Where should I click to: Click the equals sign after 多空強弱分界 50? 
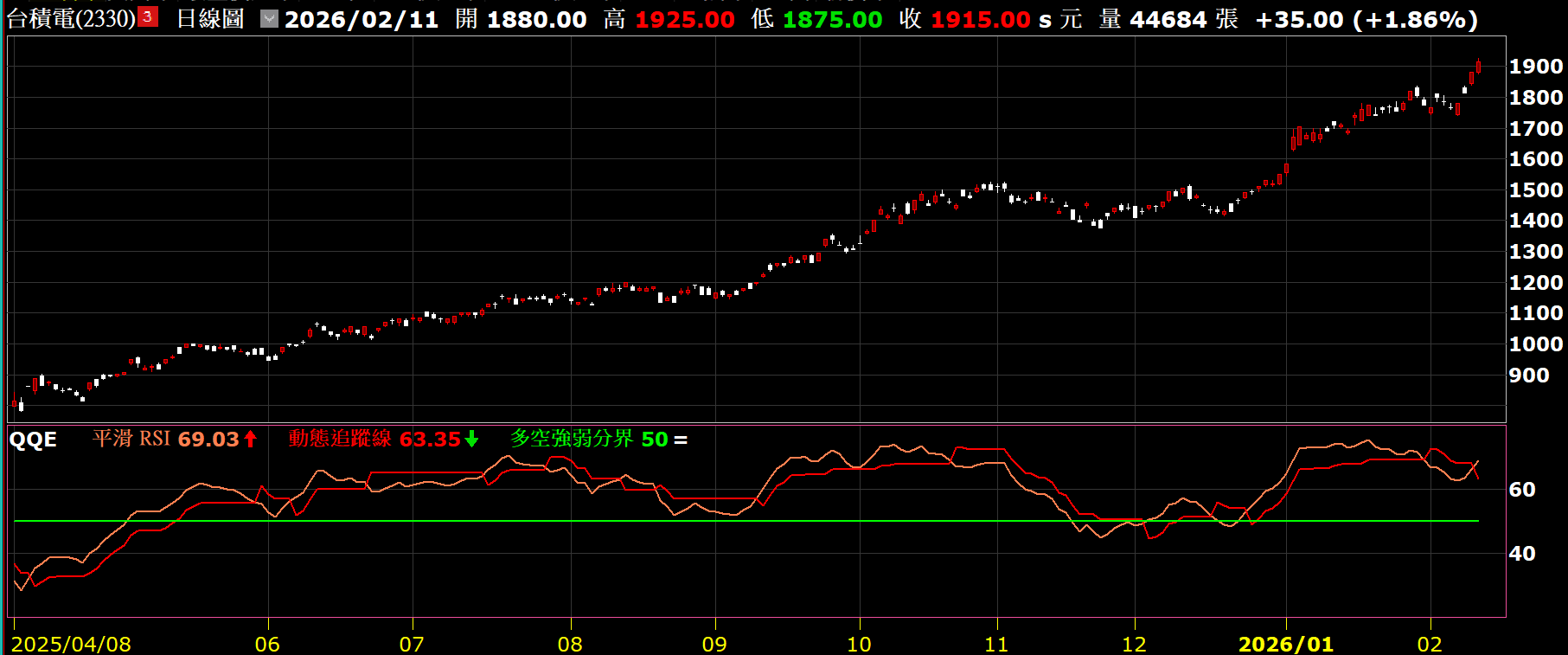(681, 440)
